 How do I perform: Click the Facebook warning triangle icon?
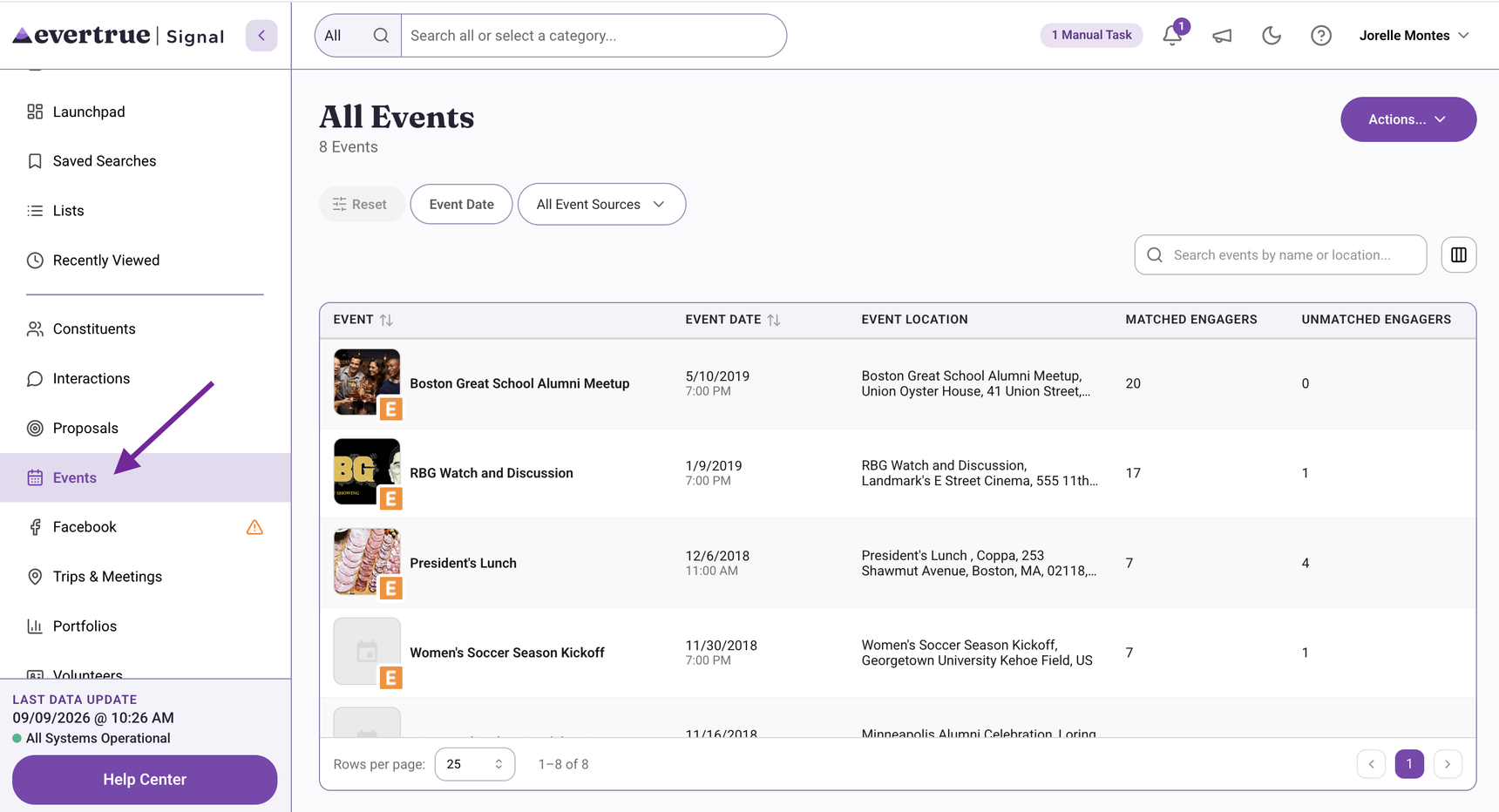(x=254, y=527)
